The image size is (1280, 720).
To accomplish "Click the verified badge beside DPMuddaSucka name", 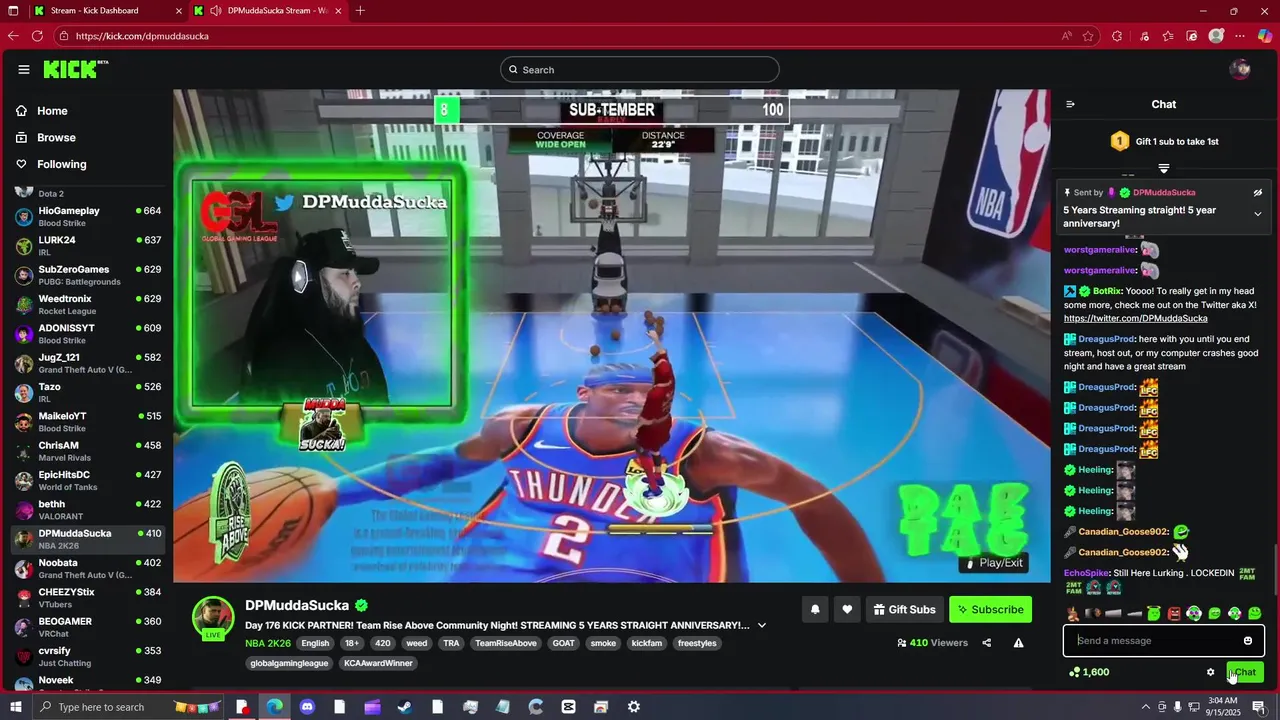I will coord(362,605).
